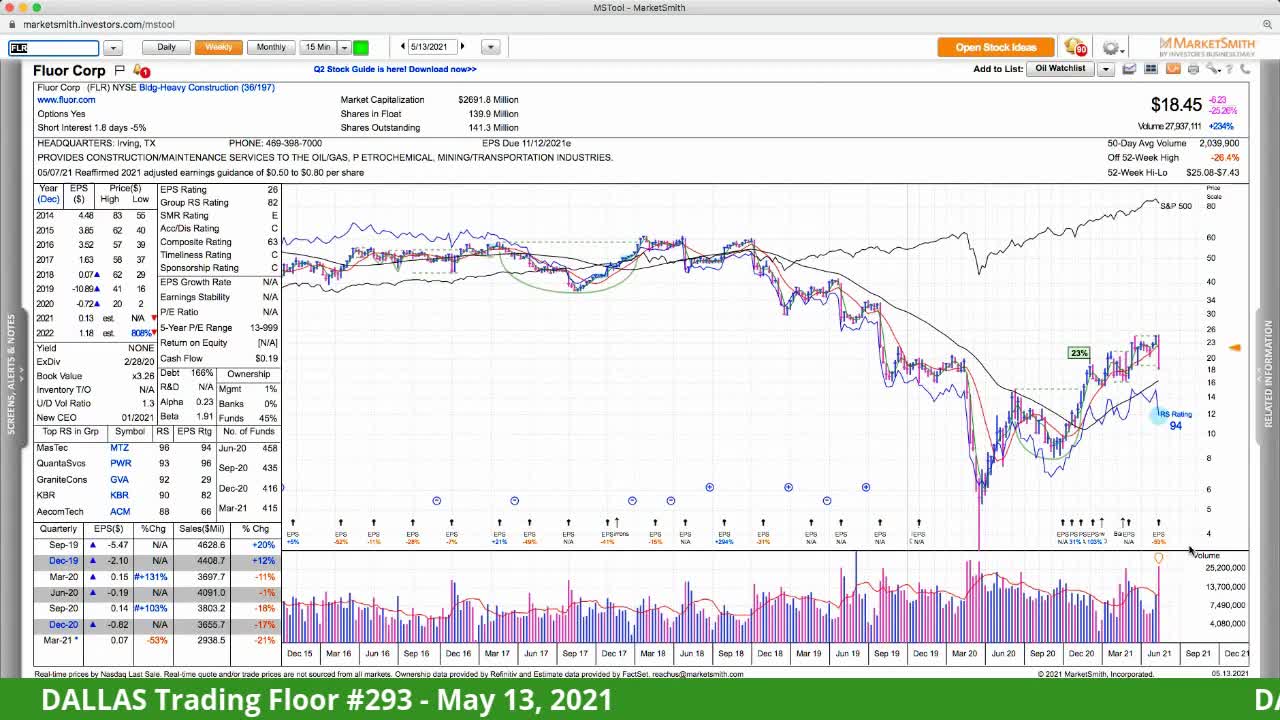The height and width of the screenshot is (720, 1280).
Task: Switch chart to Monthly periodicity
Action: [x=271, y=47]
